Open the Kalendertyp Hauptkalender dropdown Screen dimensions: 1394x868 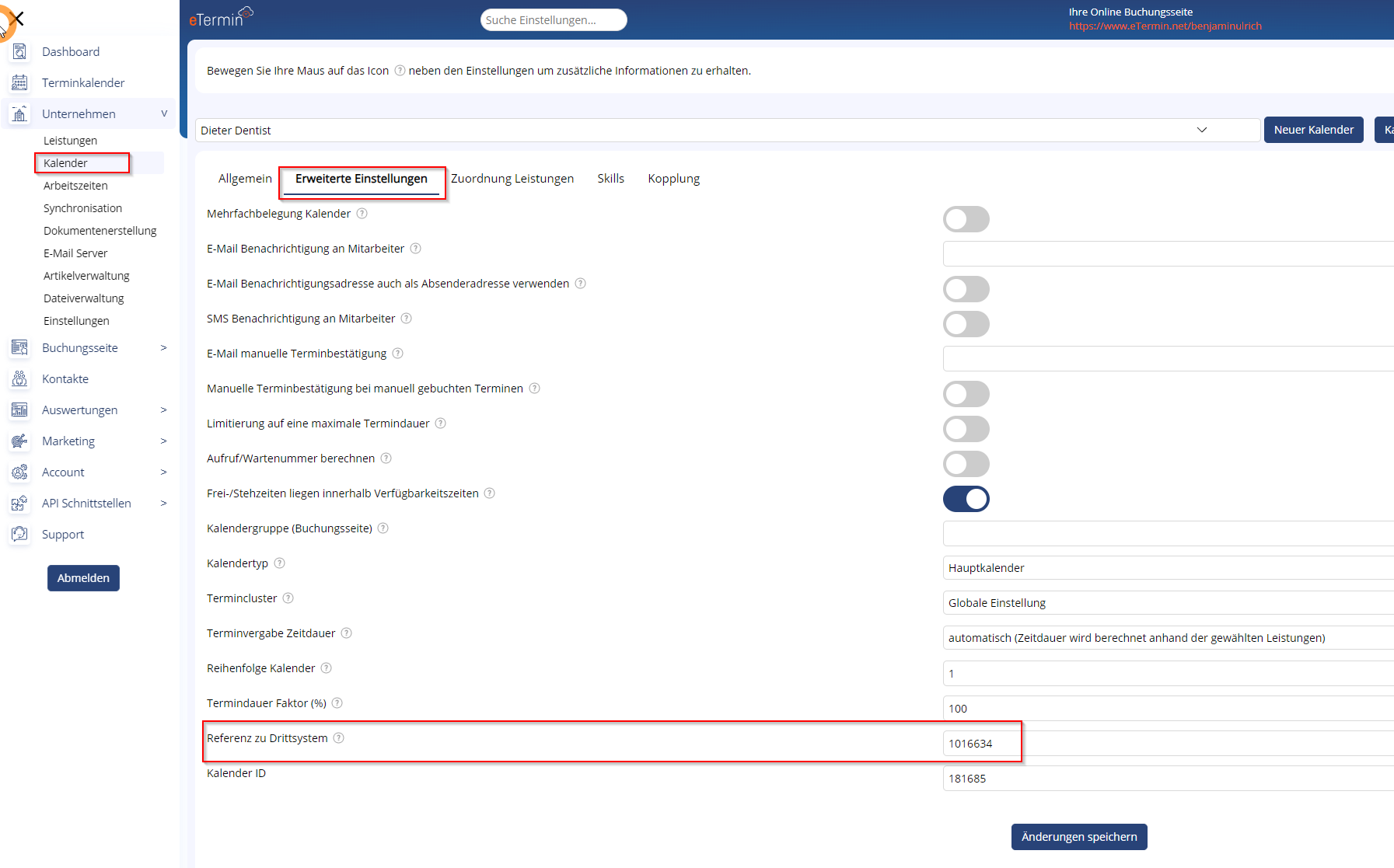(x=1166, y=568)
